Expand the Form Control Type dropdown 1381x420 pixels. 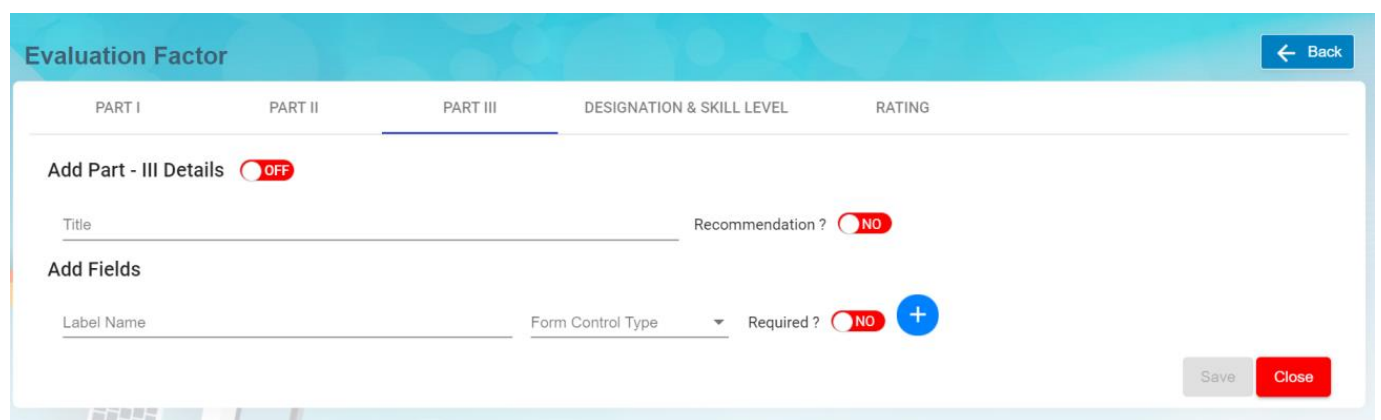click(x=629, y=323)
